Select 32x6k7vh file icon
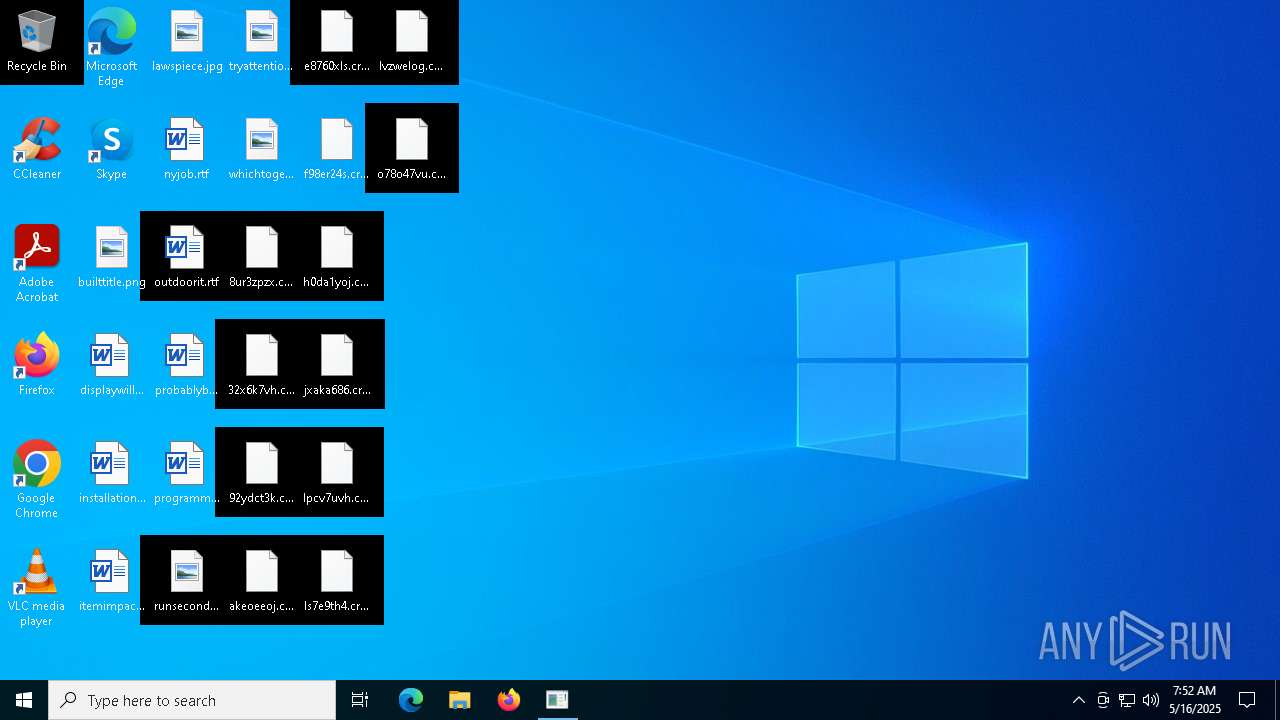The height and width of the screenshot is (720, 1280). pyautogui.click(x=261, y=366)
